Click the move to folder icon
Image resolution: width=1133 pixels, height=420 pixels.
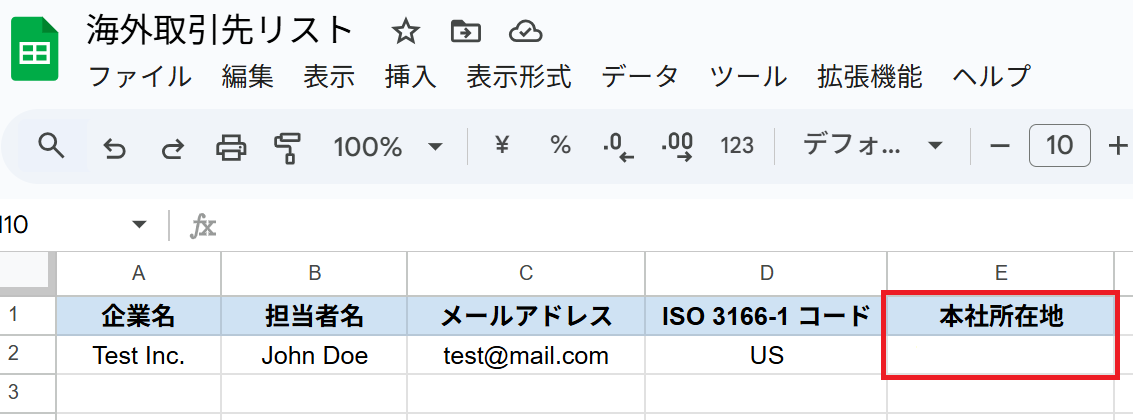(464, 32)
